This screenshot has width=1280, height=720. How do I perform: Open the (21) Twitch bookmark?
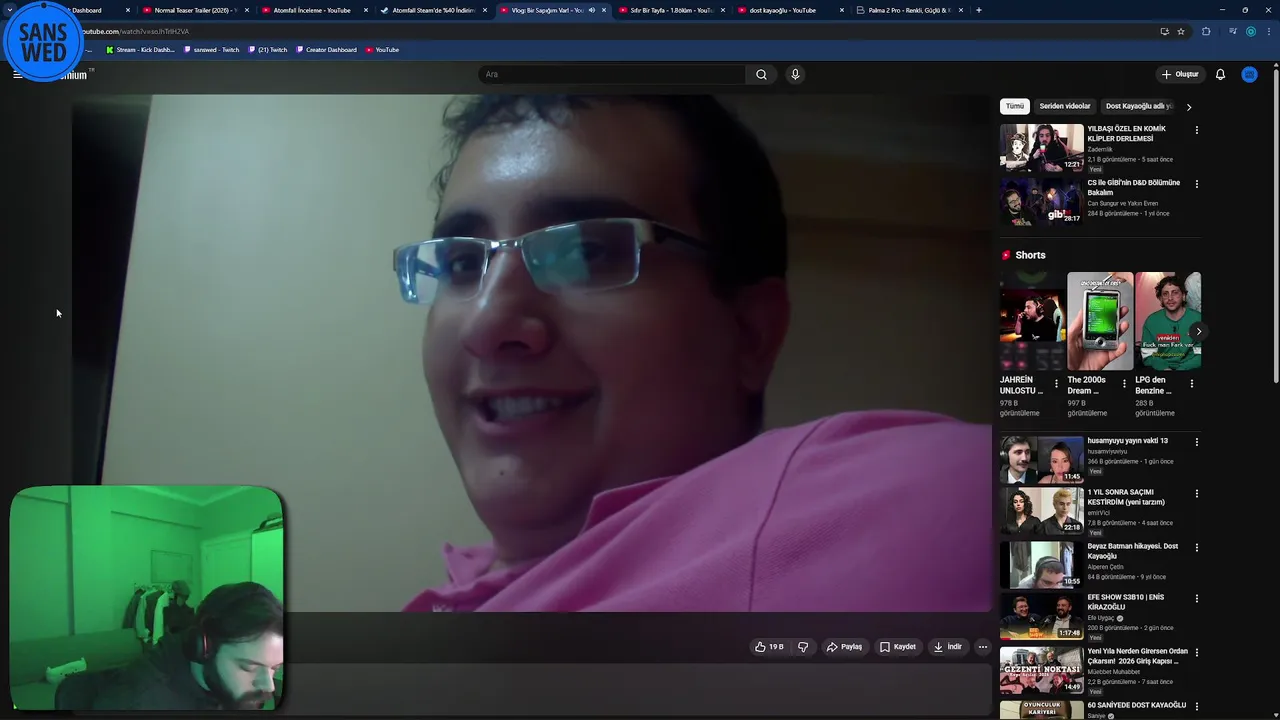coord(267,49)
